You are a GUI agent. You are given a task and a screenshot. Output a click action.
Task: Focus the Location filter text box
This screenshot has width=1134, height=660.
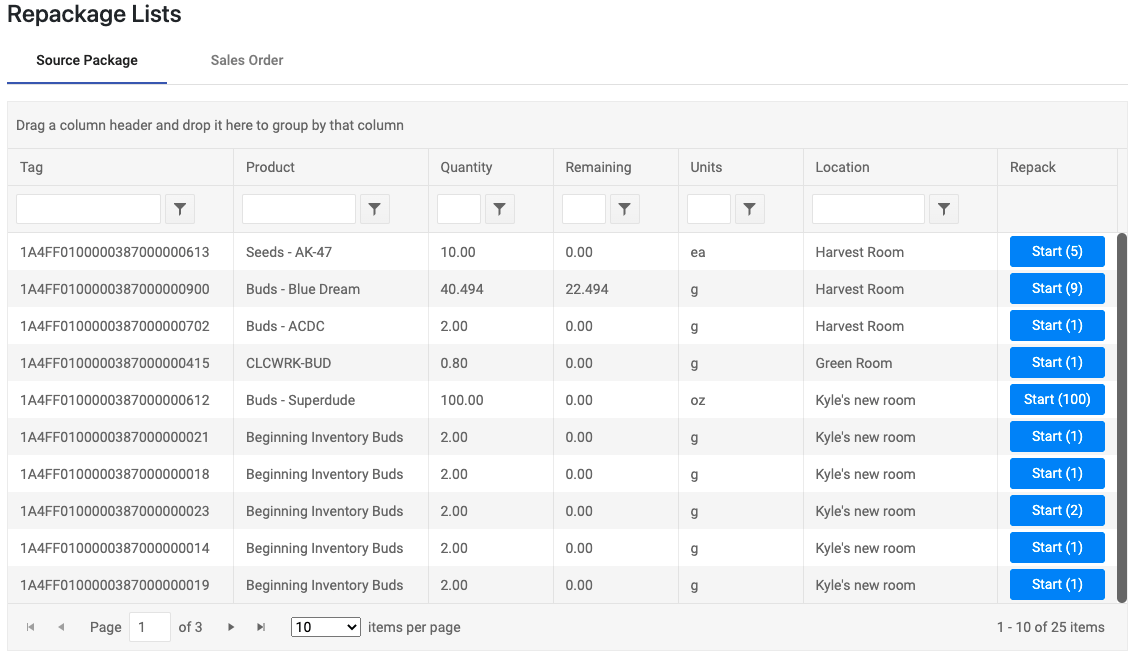click(868, 209)
